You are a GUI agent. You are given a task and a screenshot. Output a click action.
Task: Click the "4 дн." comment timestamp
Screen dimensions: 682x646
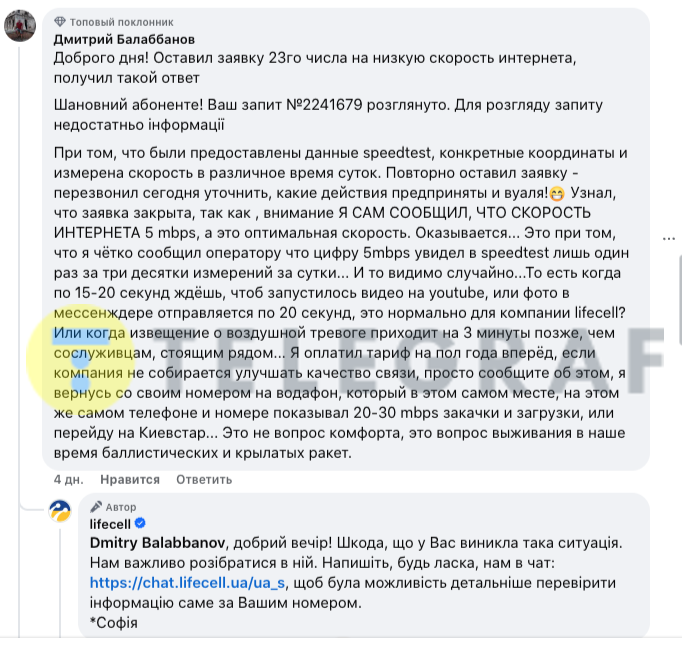click(68, 479)
